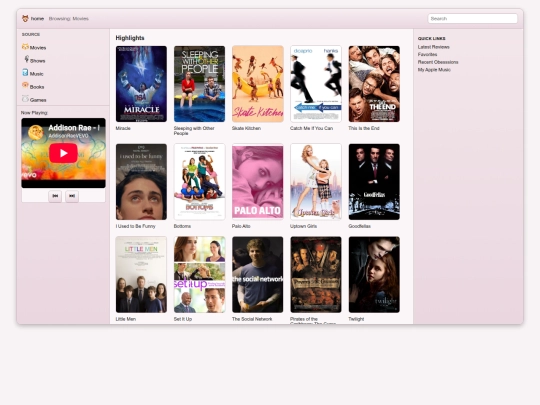Open Sleeping with Other People poster

tap(199, 84)
